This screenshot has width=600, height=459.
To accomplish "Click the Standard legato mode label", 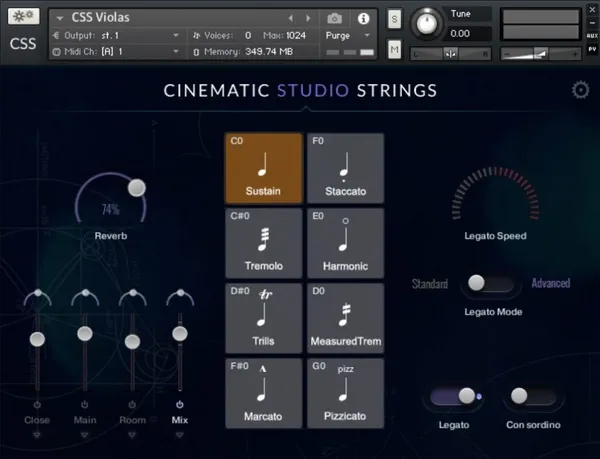I will coord(430,284).
